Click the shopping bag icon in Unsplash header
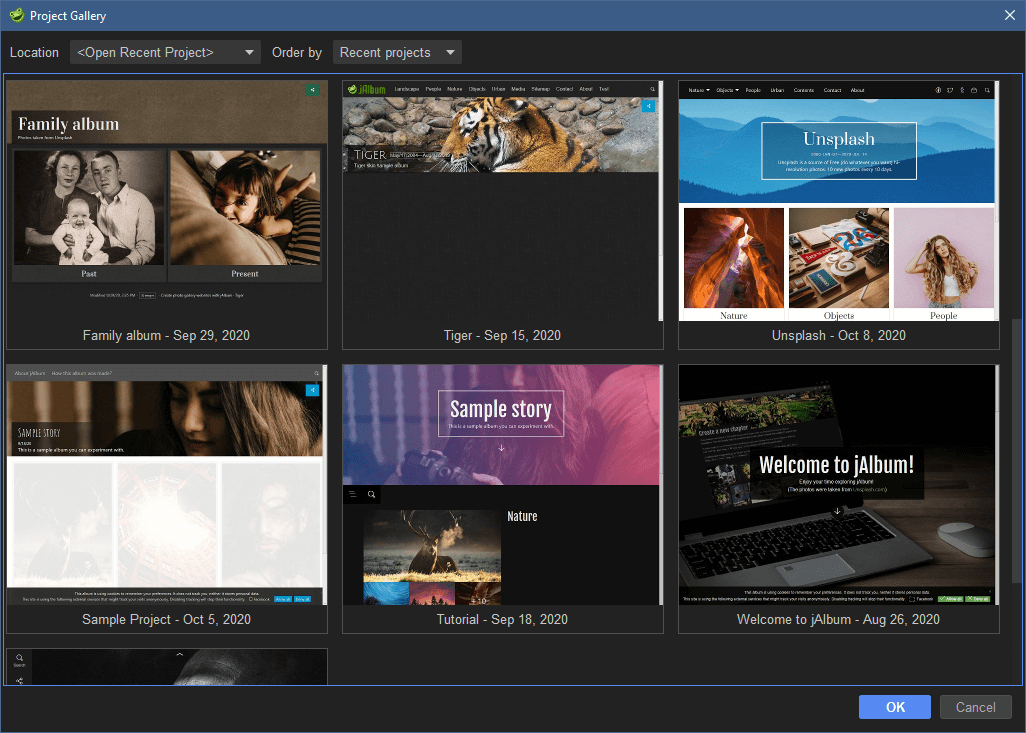 [974, 89]
